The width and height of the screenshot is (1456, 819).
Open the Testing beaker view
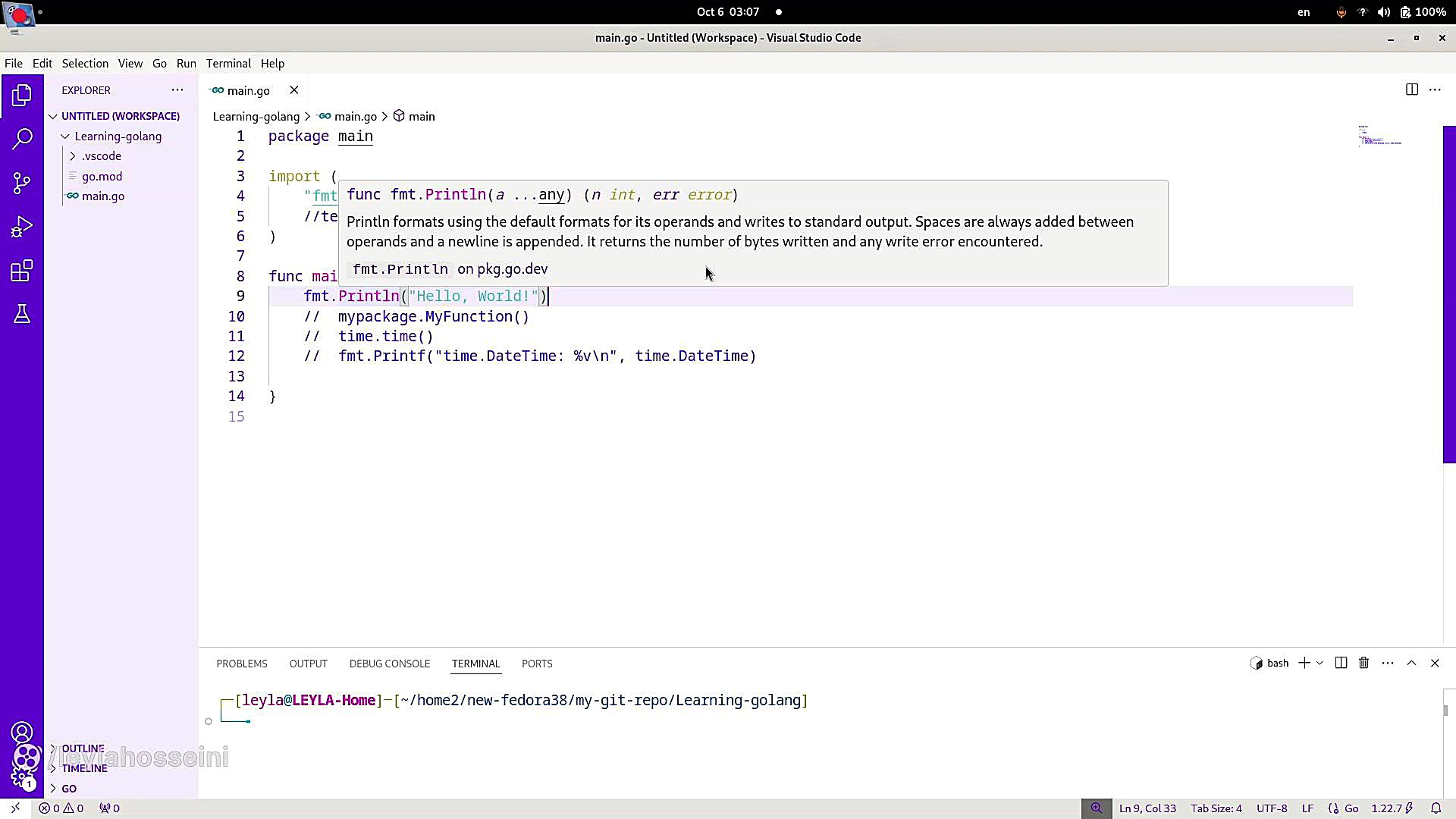pyautogui.click(x=22, y=314)
